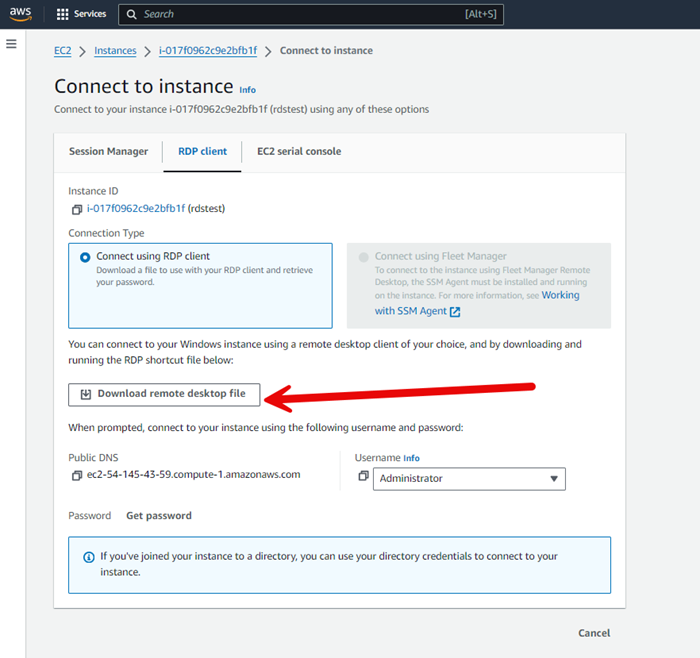This screenshot has height=658, width=700.
Task: Open Working with SSM Agent link
Action: 477,303
